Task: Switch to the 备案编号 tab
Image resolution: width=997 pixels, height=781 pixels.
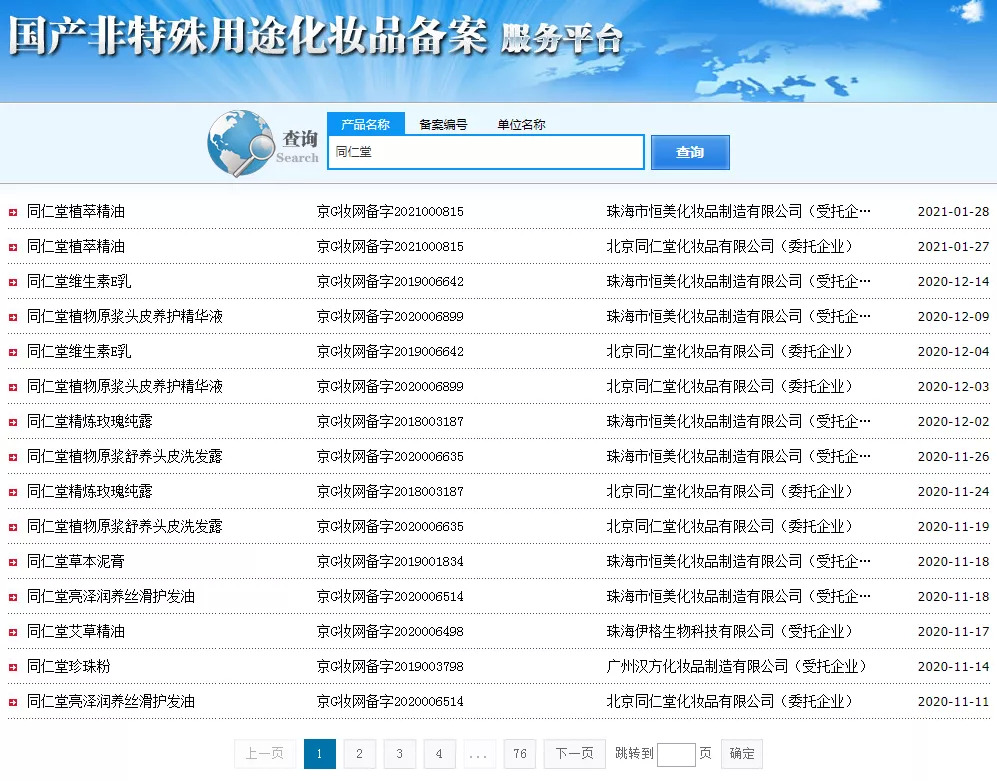Action: (443, 125)
